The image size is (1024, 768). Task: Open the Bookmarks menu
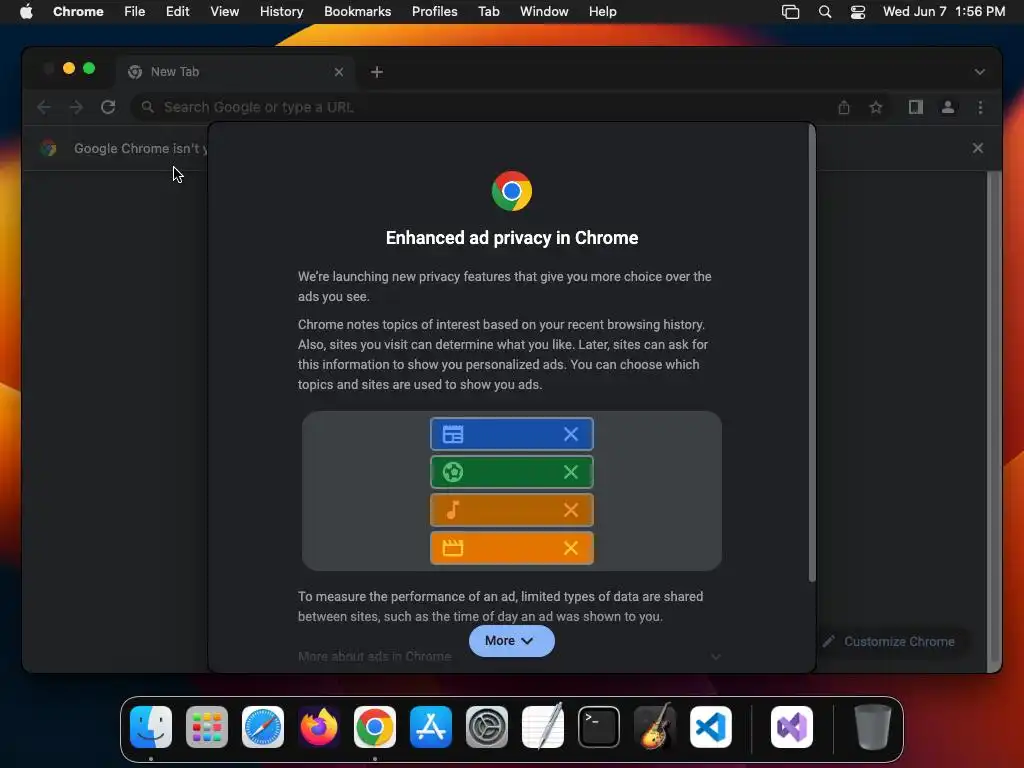pos(357,12)
